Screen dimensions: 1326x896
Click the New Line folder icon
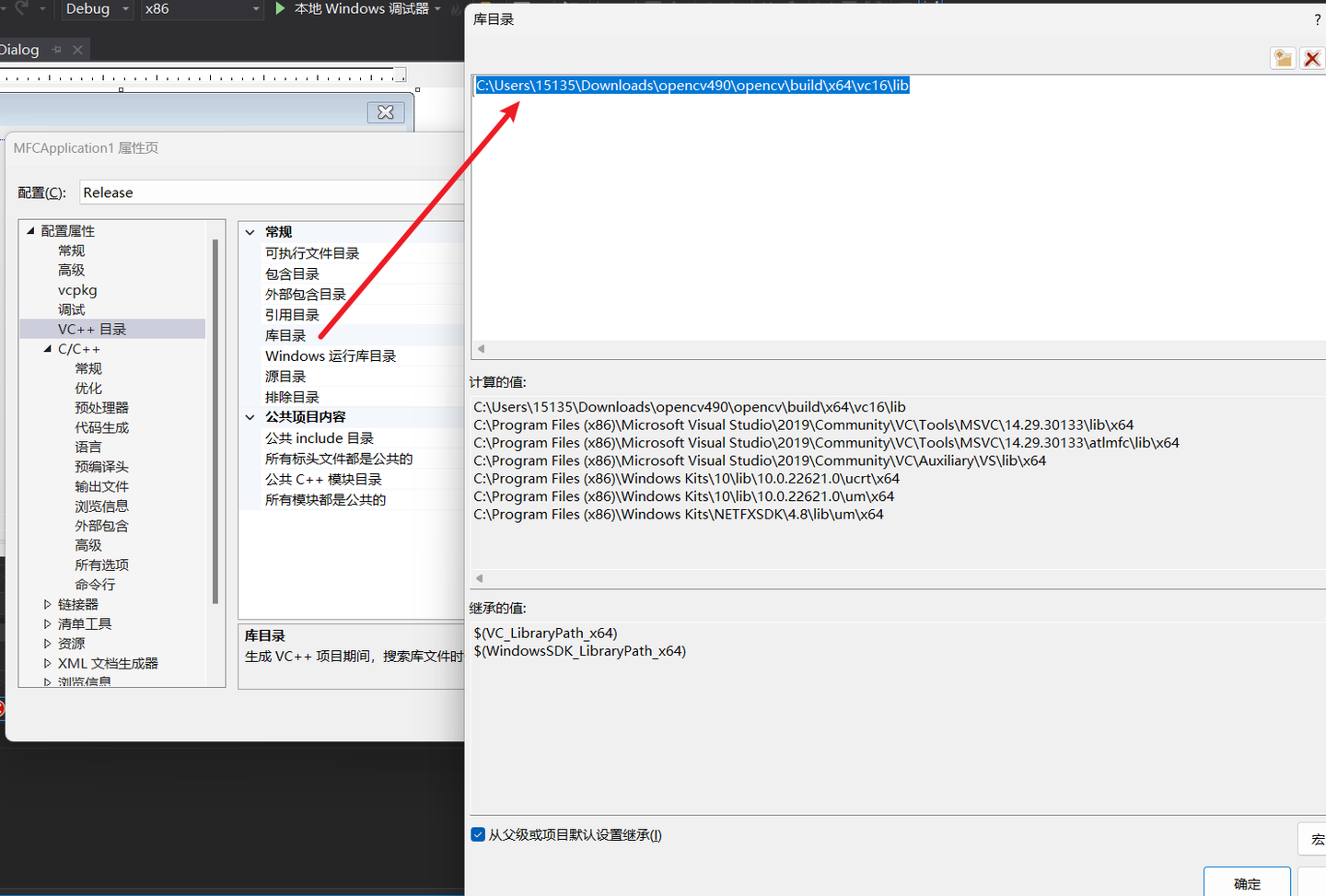point(1283,58)
